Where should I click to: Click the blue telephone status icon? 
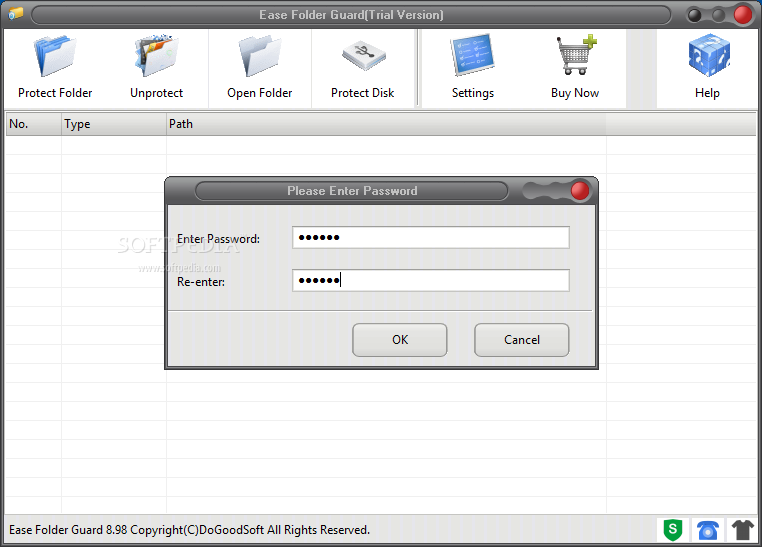coord(708,530)
